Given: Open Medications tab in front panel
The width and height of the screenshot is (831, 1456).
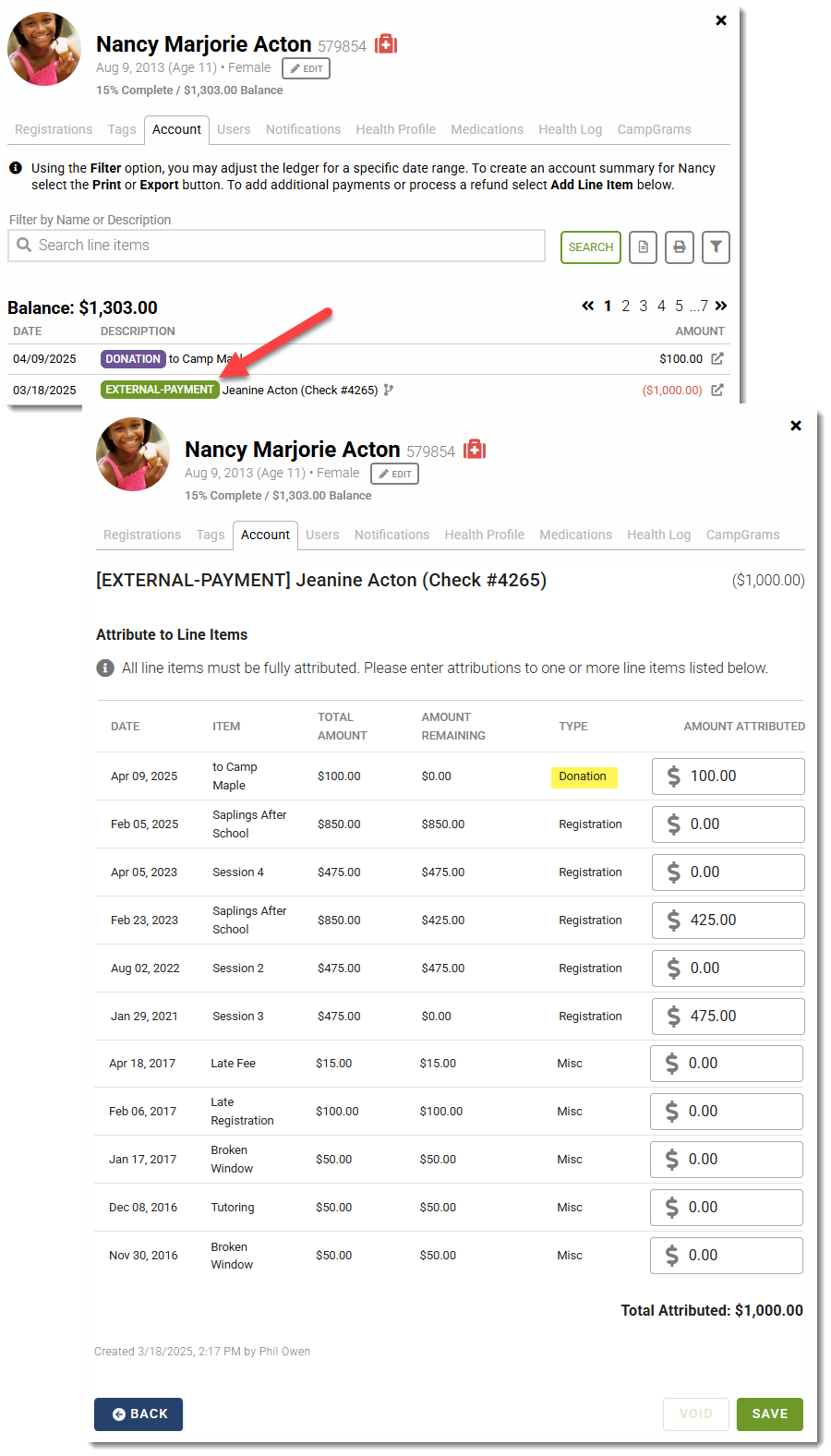Looking at the screenshot, I should 576,535.
